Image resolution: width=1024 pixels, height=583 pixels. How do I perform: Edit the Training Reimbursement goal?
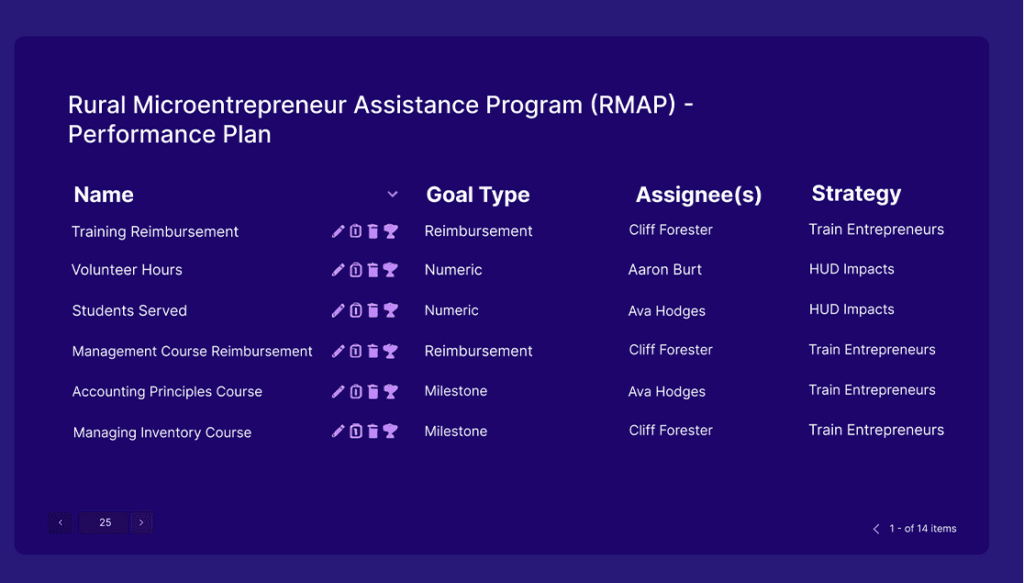pyautogui.click(x=338, y=230)
